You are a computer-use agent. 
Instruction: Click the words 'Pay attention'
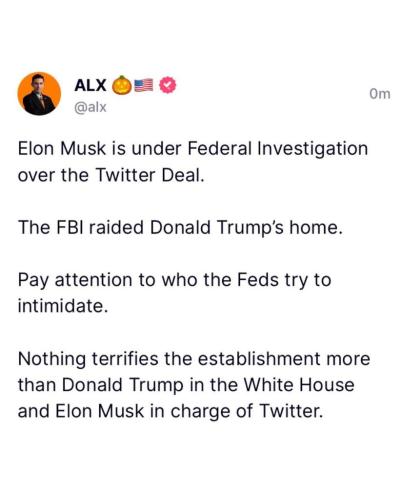point(75,281)
